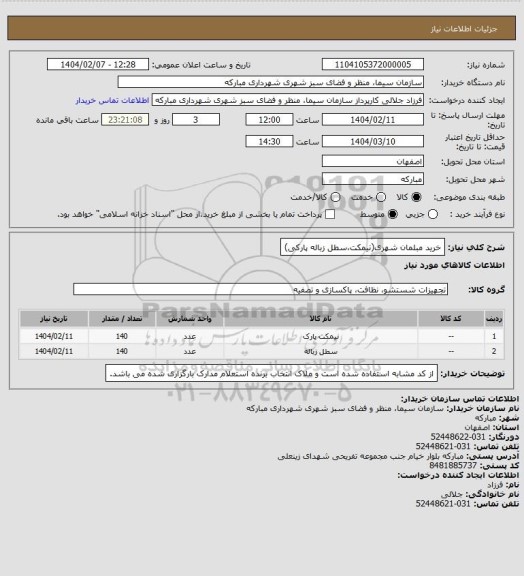Select the سطل زباله item name cell
The image size is (524, 576).
(320, 352)
